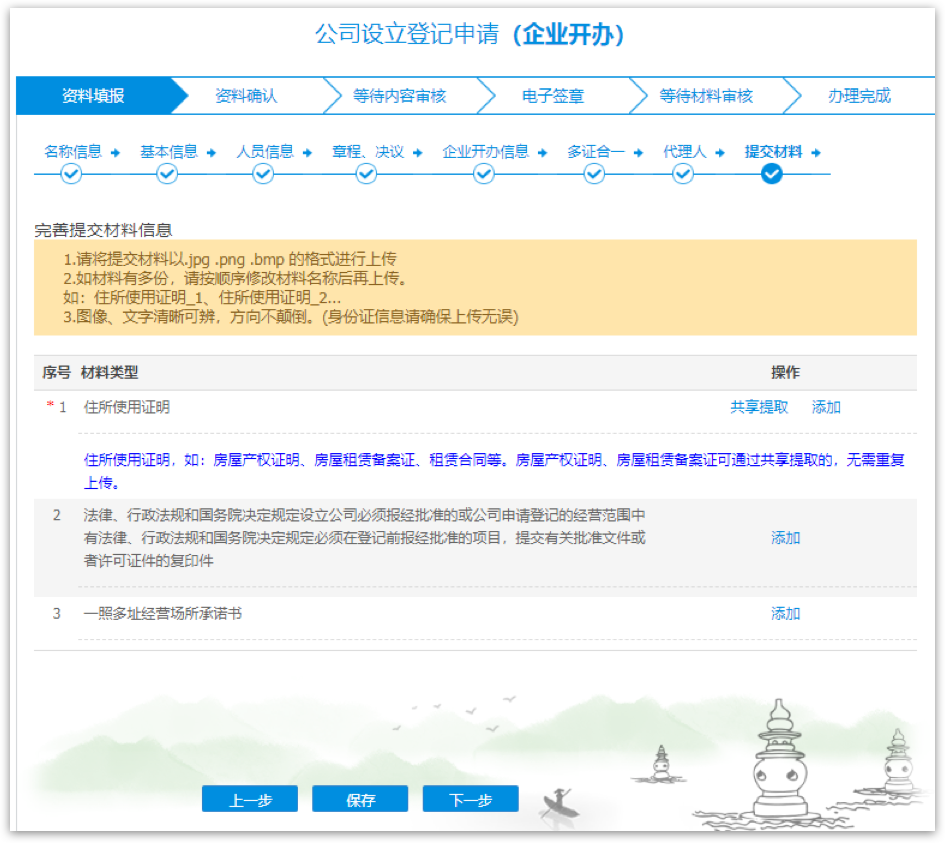
Task: Open the 名称信息 sub-step
Action: click(73, 152)
